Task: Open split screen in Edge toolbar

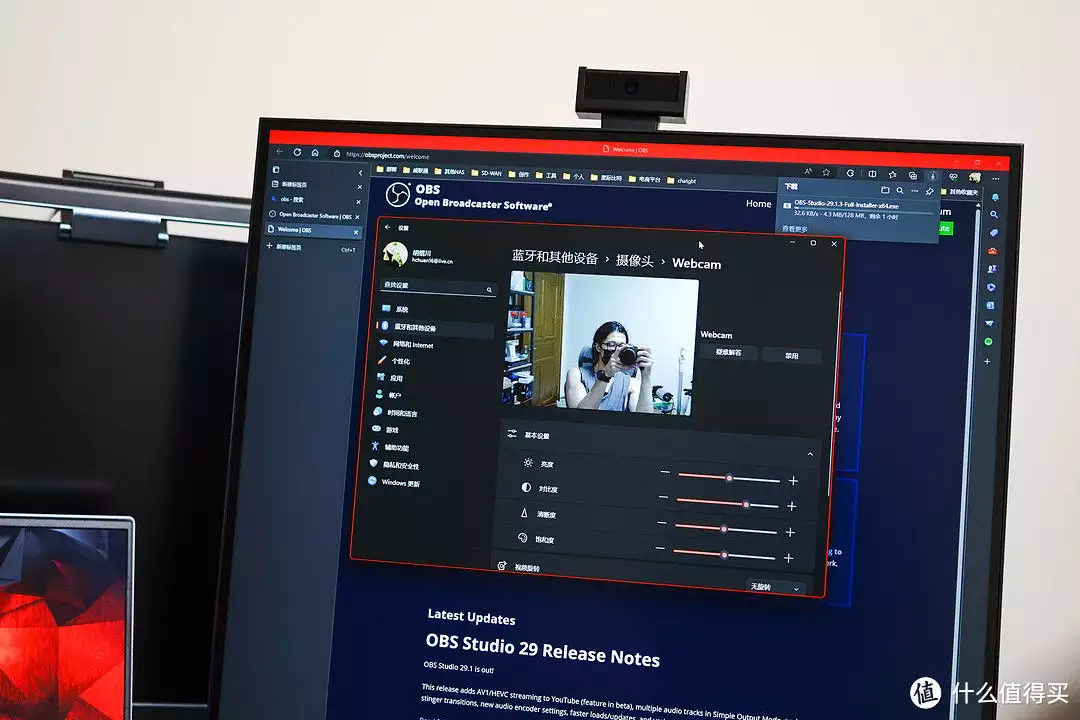Action: [x=872, y=174]
